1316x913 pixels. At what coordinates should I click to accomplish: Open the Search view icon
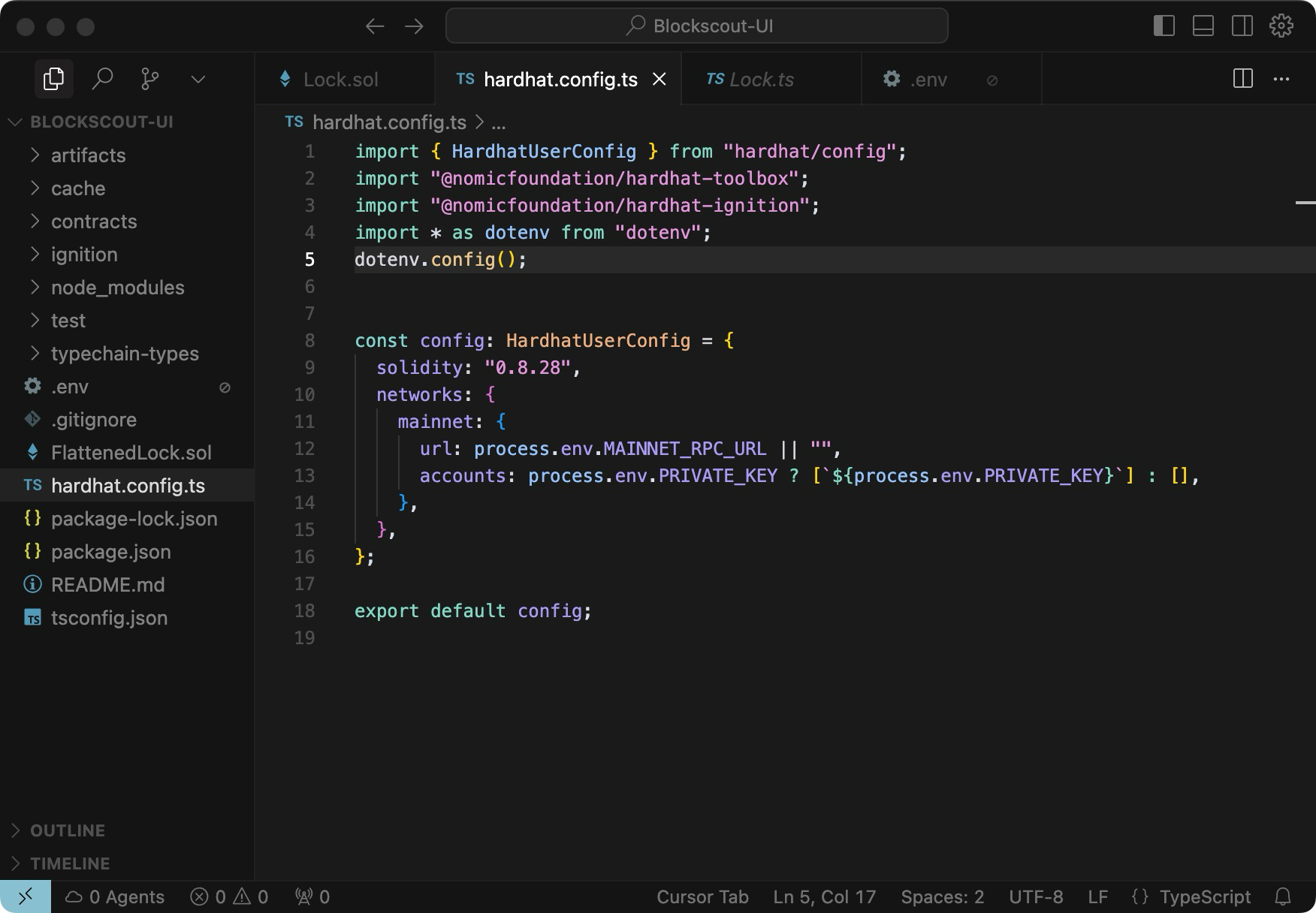[102, 79]
